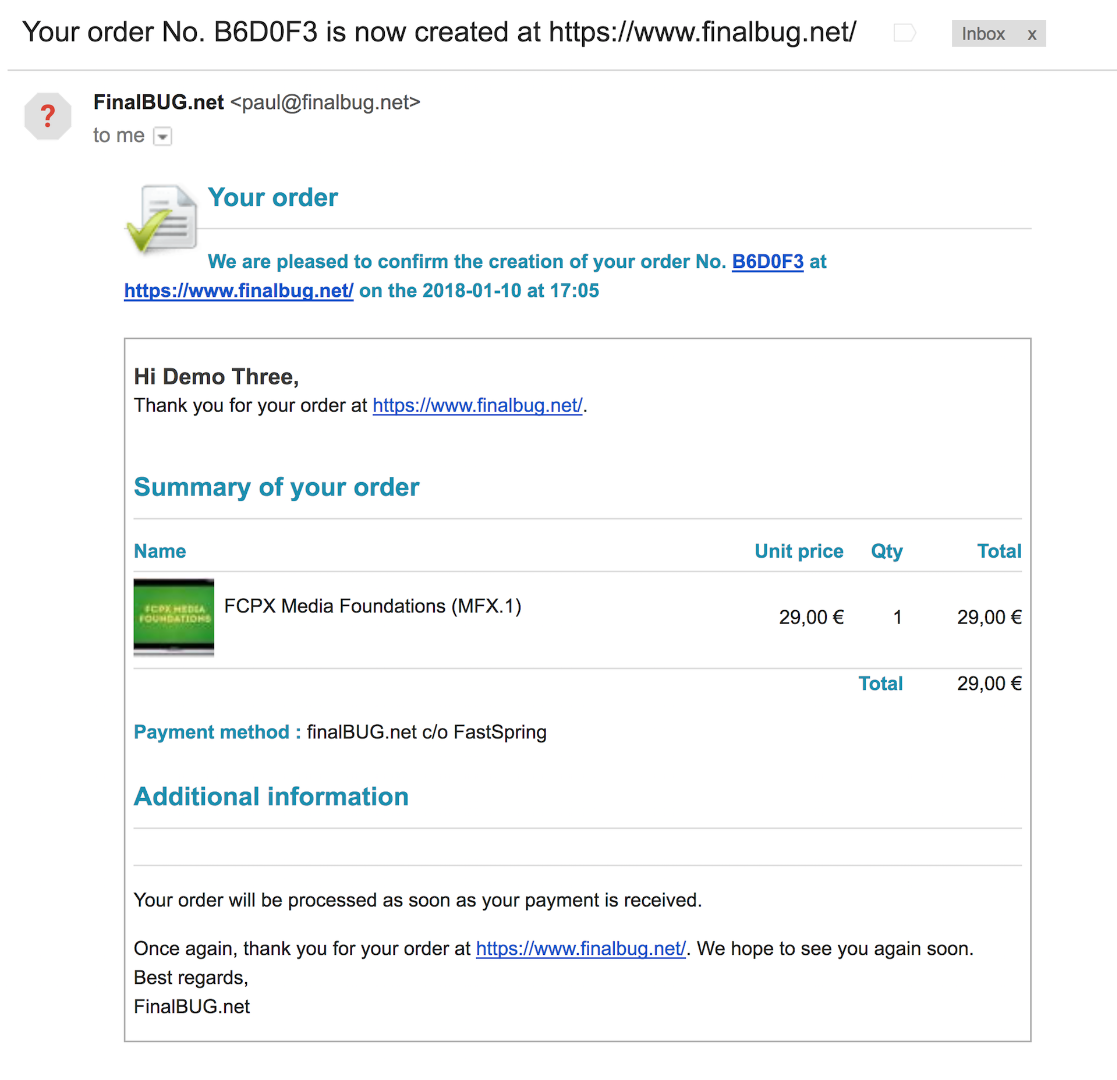Click the "Qty" column header
Image resolution: width=1117 pixels, height=1080 pixels.
click(886, 551)
